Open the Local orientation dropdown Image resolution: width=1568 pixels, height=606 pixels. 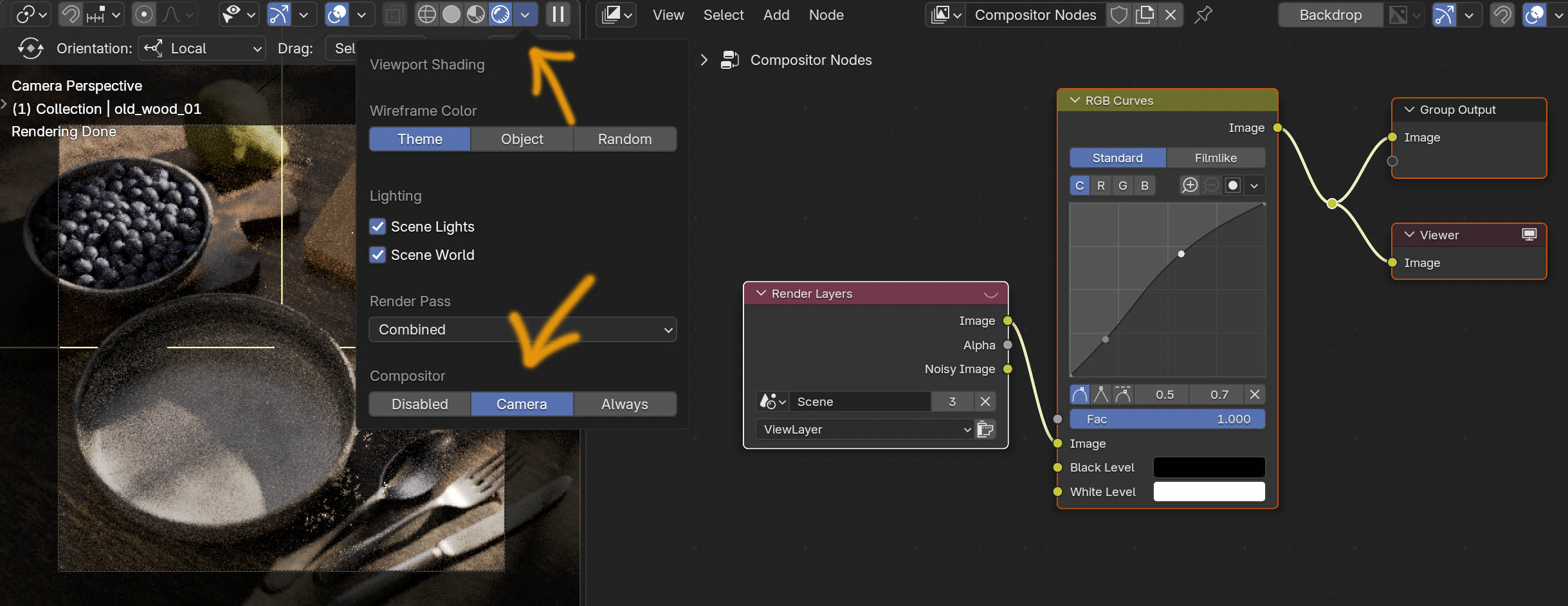(201, 48)
